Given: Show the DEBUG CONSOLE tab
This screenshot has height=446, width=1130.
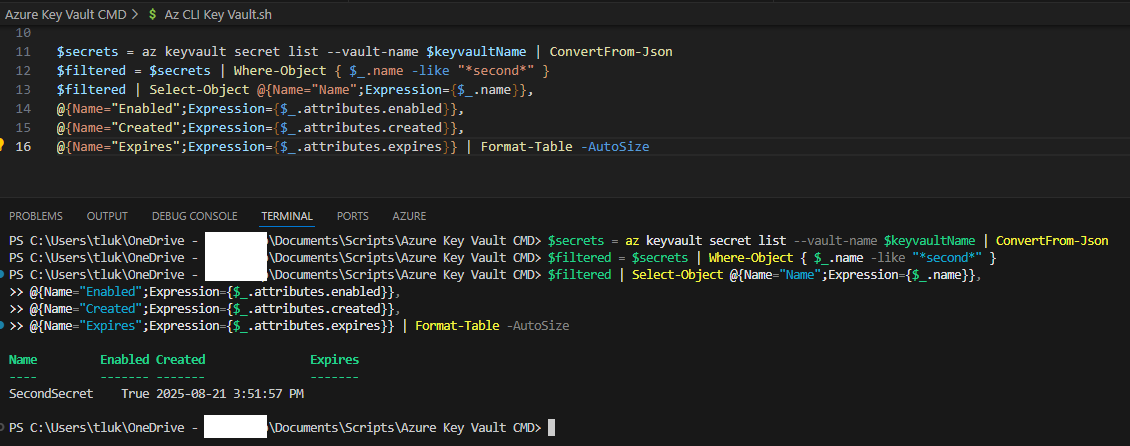Looking at the screenshot, I should click(x=194, y=216).
